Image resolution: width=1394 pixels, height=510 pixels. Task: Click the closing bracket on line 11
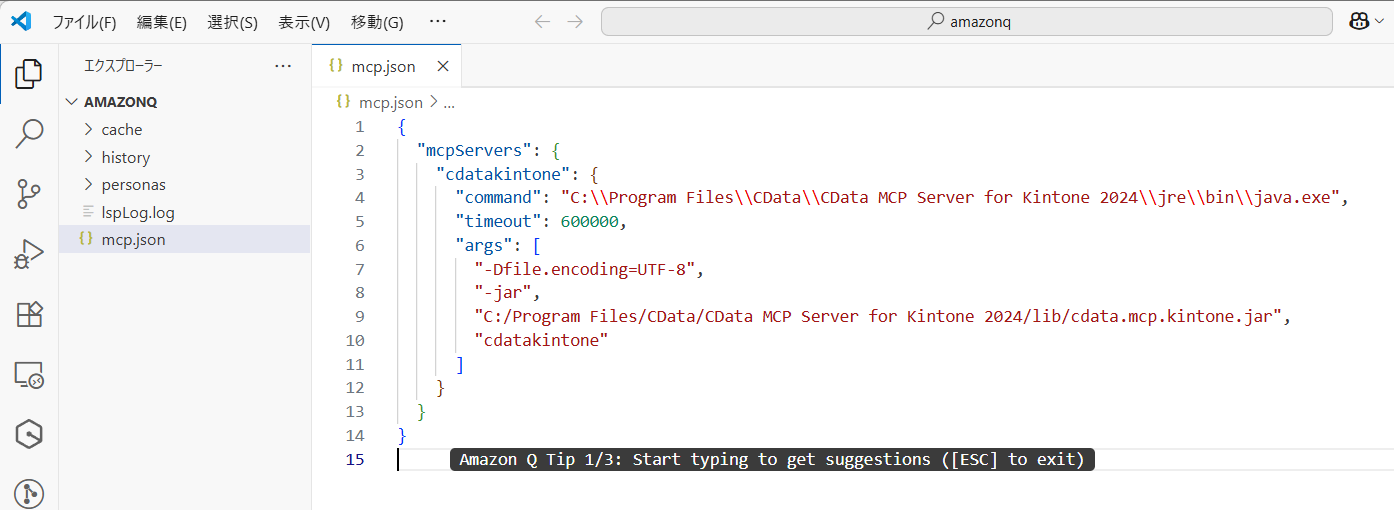point(460,364)
